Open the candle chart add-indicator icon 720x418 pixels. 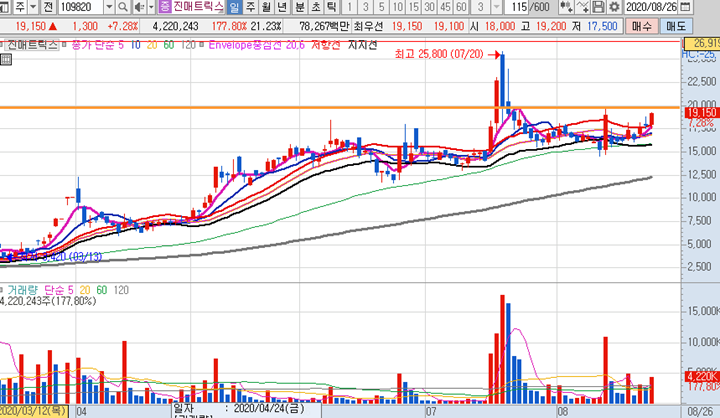[x=566, y=7]
